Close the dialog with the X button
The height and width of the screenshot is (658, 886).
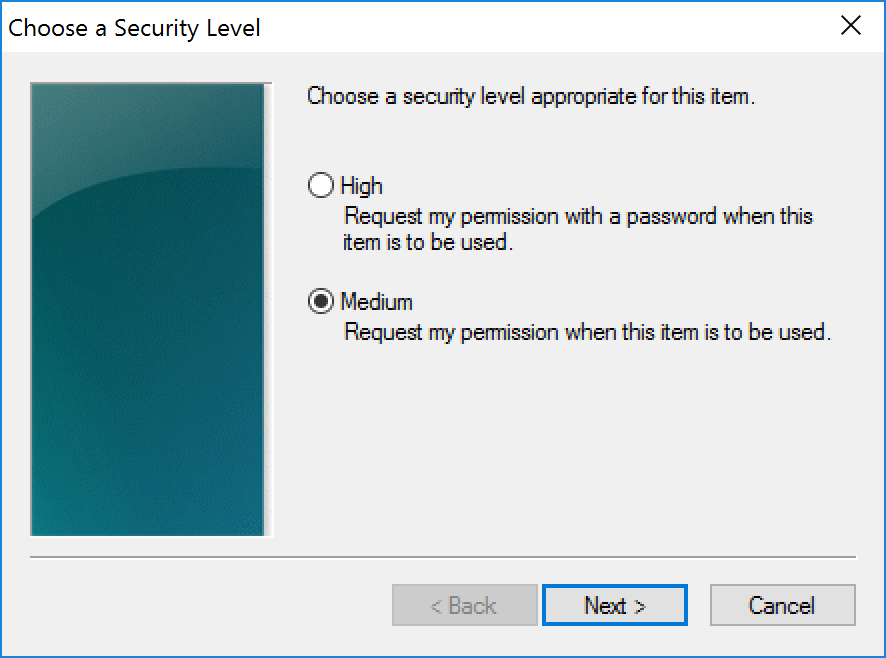[x=851, y=26]
